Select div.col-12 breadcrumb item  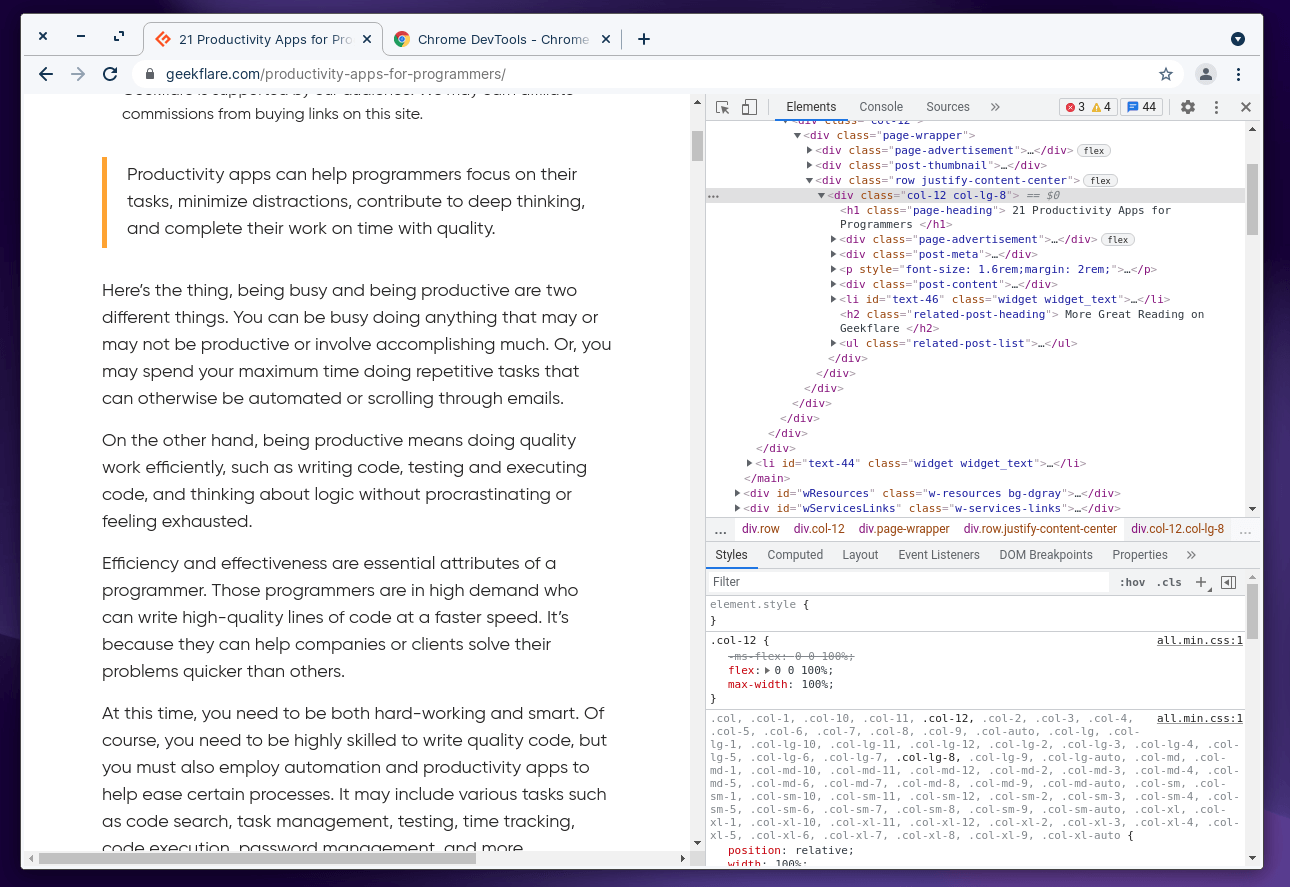click(x=819, y=529)
